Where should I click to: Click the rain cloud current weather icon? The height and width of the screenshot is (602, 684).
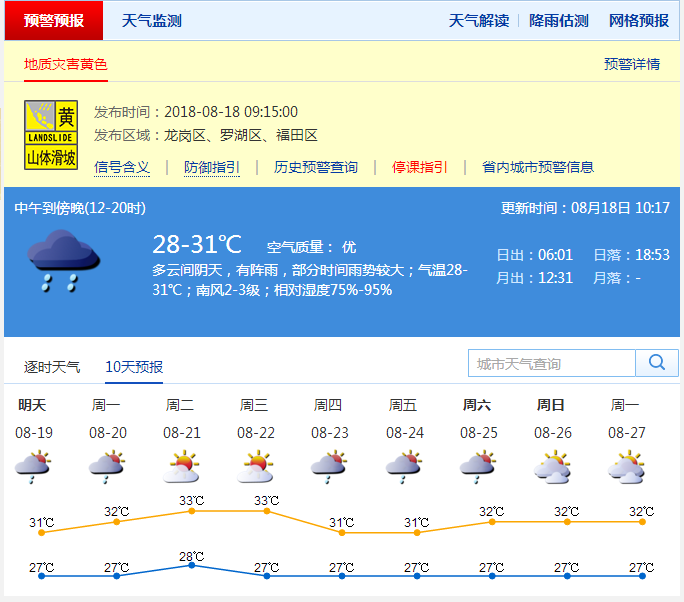click(x=62, y=261)
